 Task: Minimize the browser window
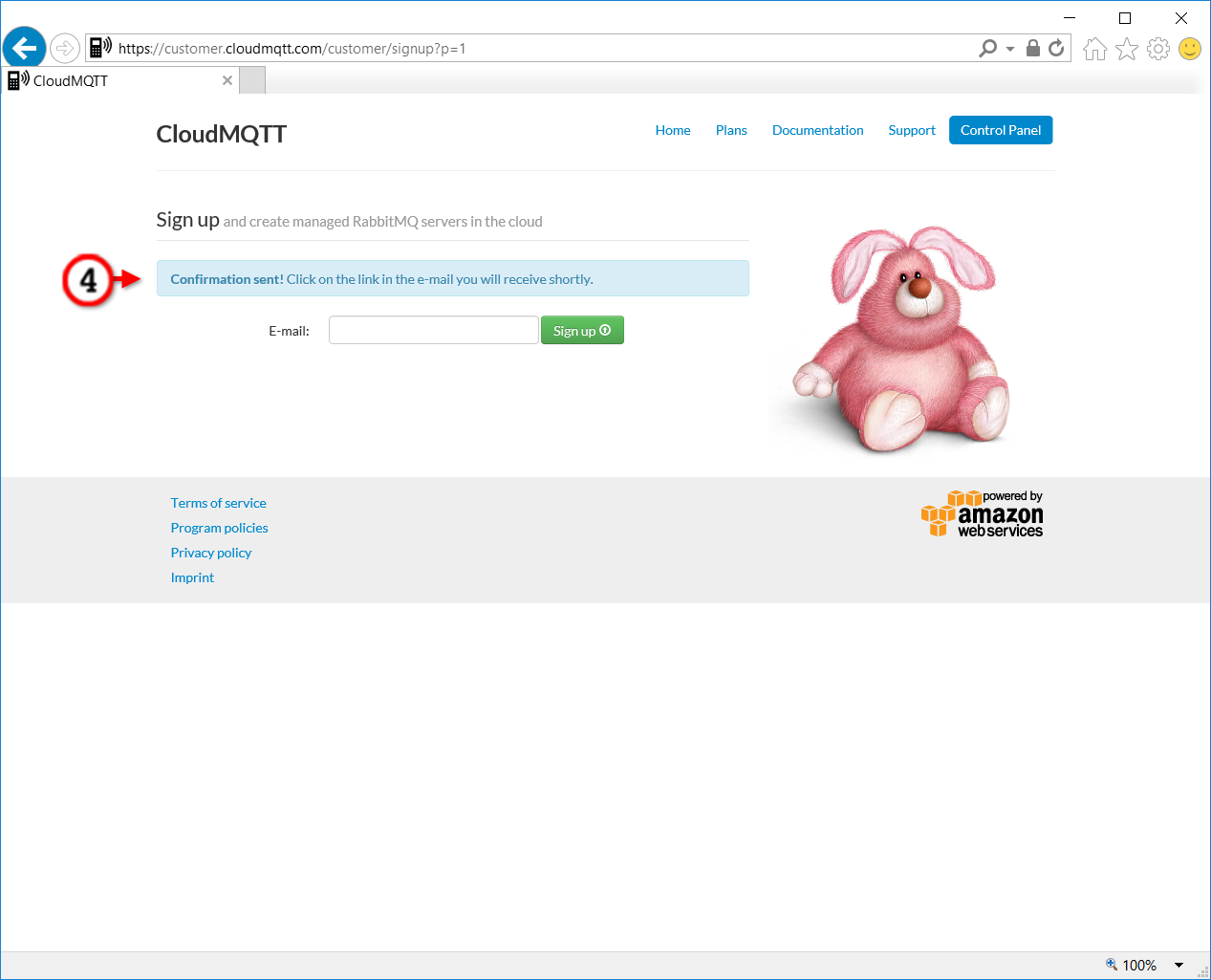tap(1070, 17)
